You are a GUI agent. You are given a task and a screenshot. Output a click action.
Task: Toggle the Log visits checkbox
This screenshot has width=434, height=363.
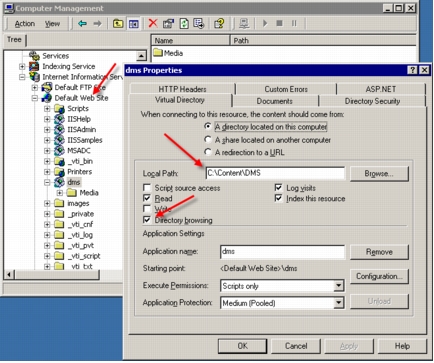[x=278, y=188]
